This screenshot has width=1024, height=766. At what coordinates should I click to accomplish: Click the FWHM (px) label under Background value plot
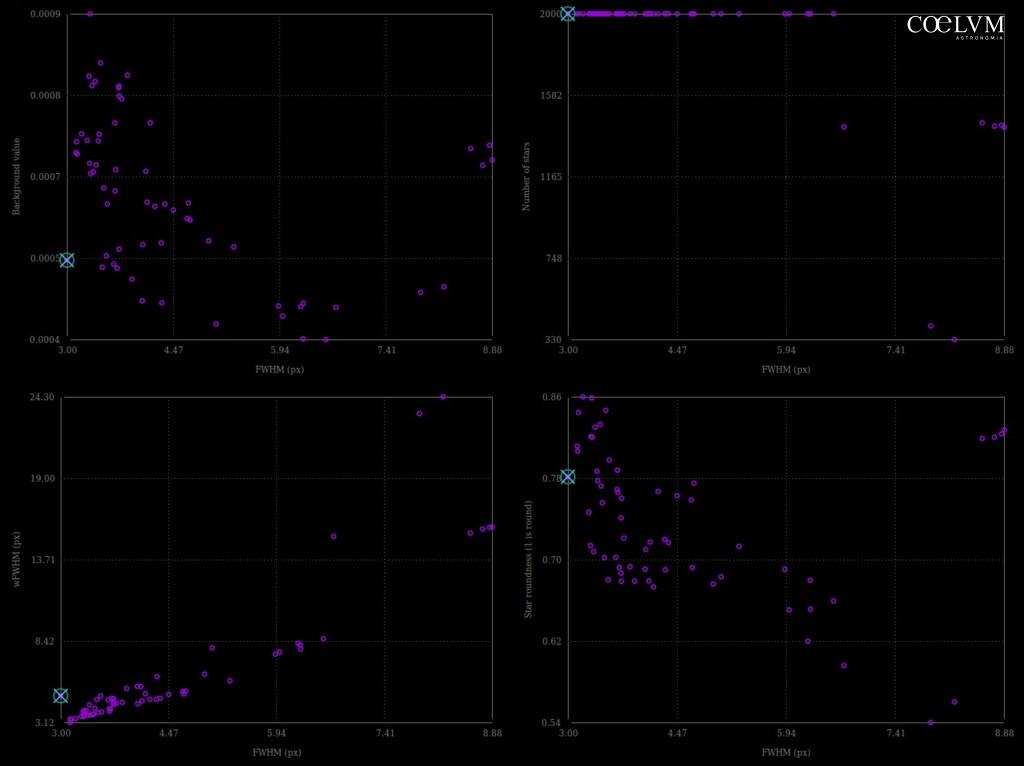pos(279,369)
